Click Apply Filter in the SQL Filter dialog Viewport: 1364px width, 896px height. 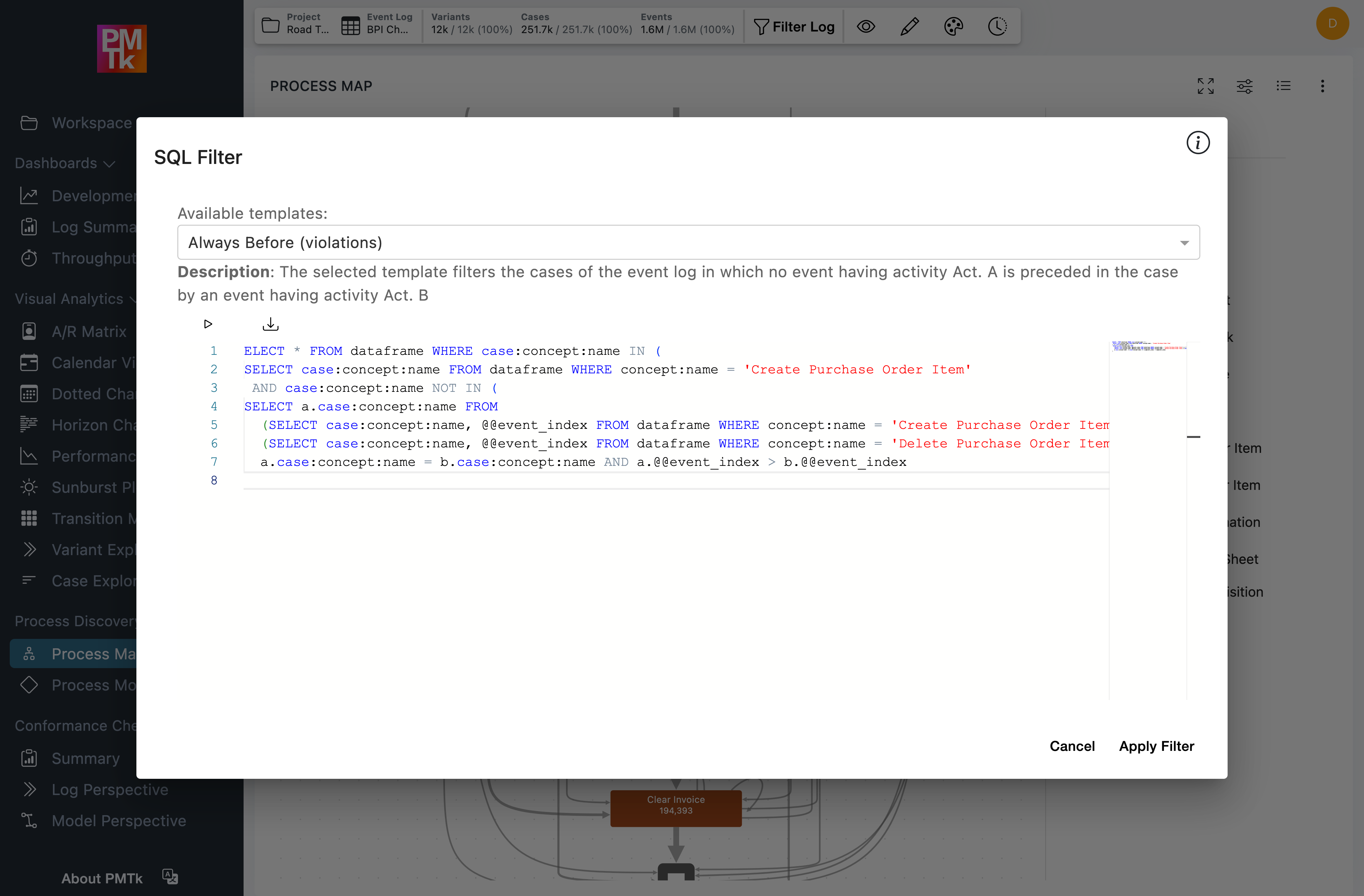[x=1156, y=746]
